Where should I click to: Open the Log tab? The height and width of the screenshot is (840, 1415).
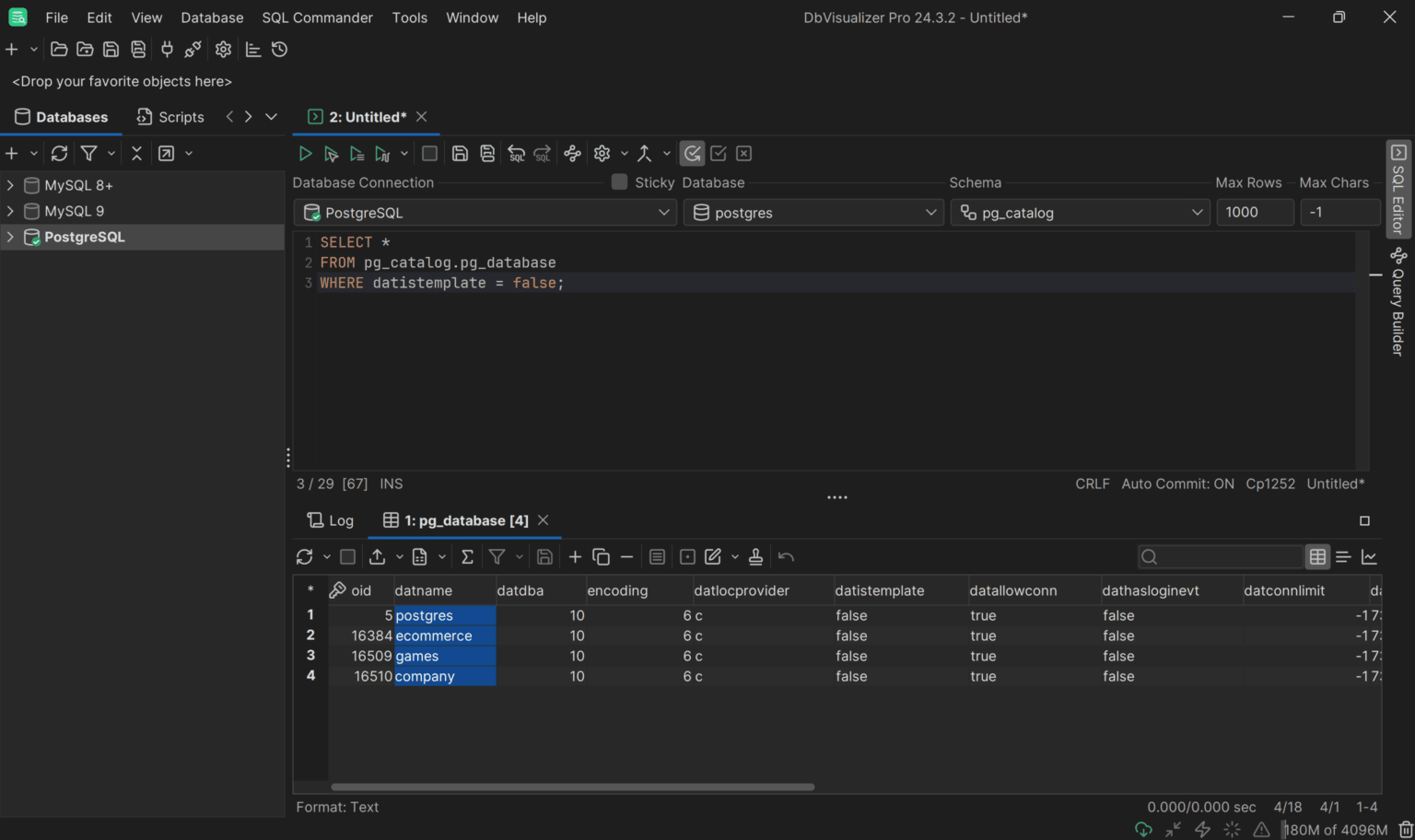(x=331, y=520)
